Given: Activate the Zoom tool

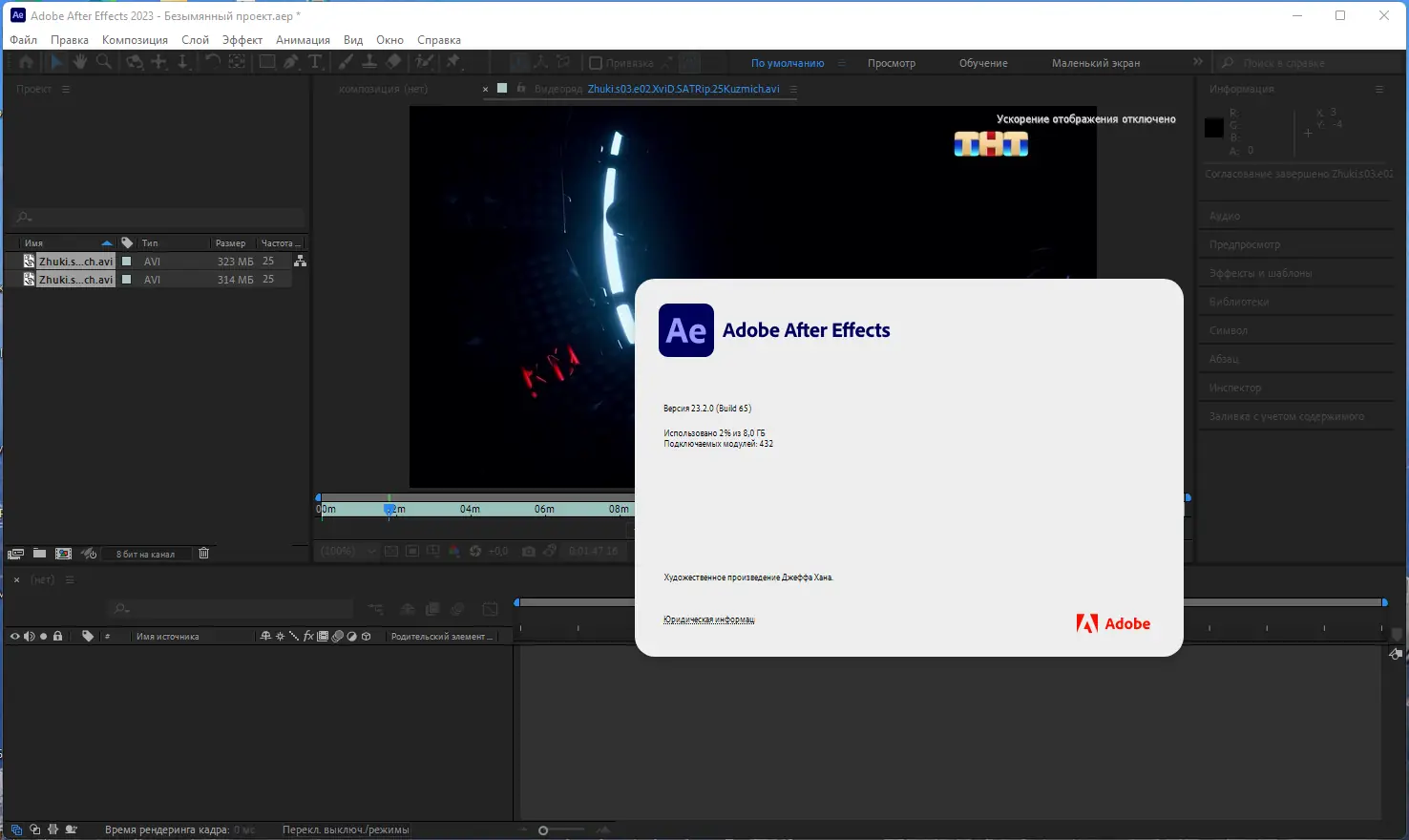Looking at the screenshot, I should coord(103,62).
